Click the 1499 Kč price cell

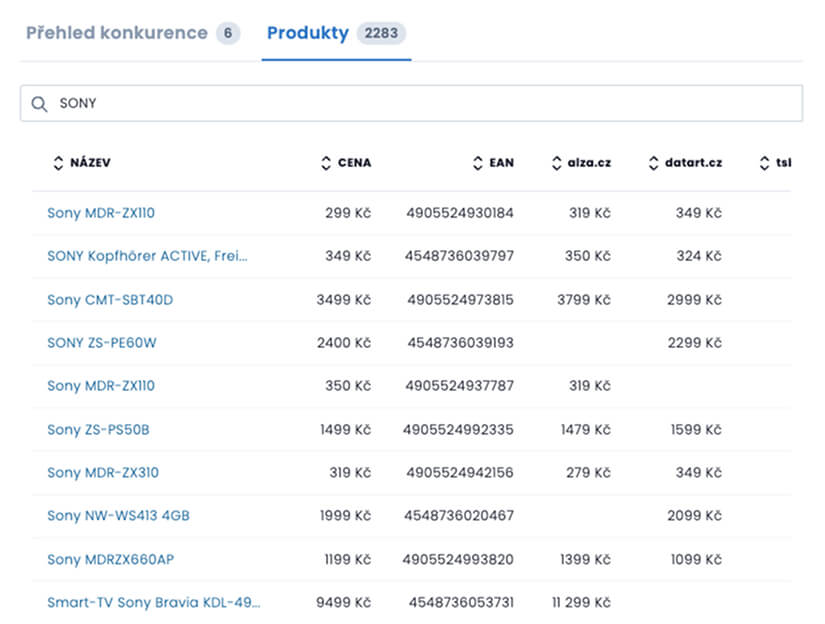tap(346, 430)
